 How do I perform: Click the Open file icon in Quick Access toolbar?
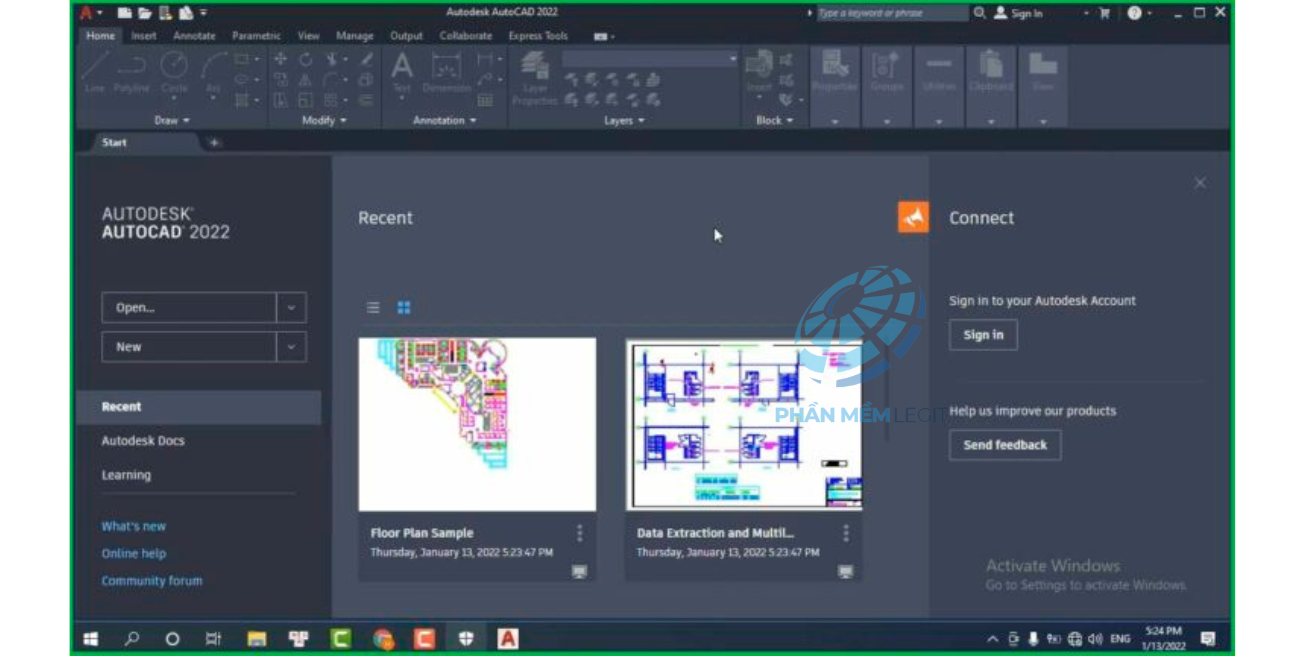pos(145,13)
